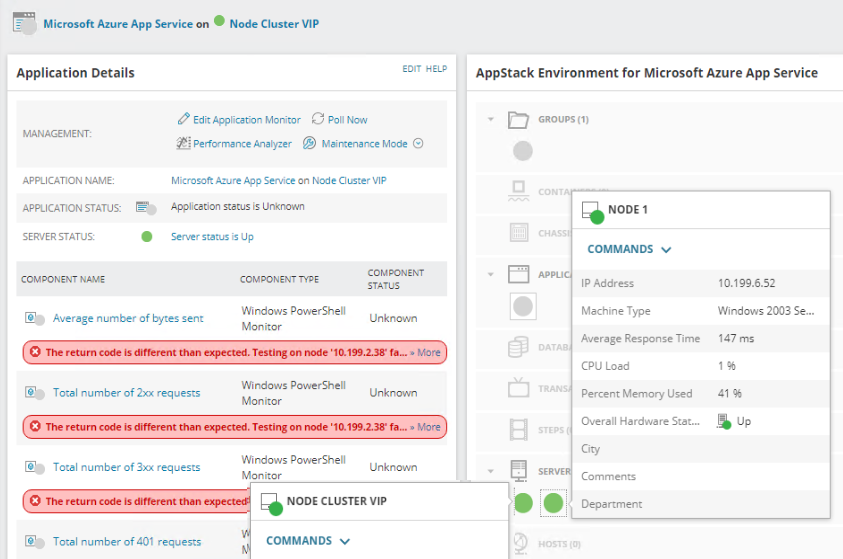Click the gray application status tile
Screen dimensions: 843x559
click(523, 306)
